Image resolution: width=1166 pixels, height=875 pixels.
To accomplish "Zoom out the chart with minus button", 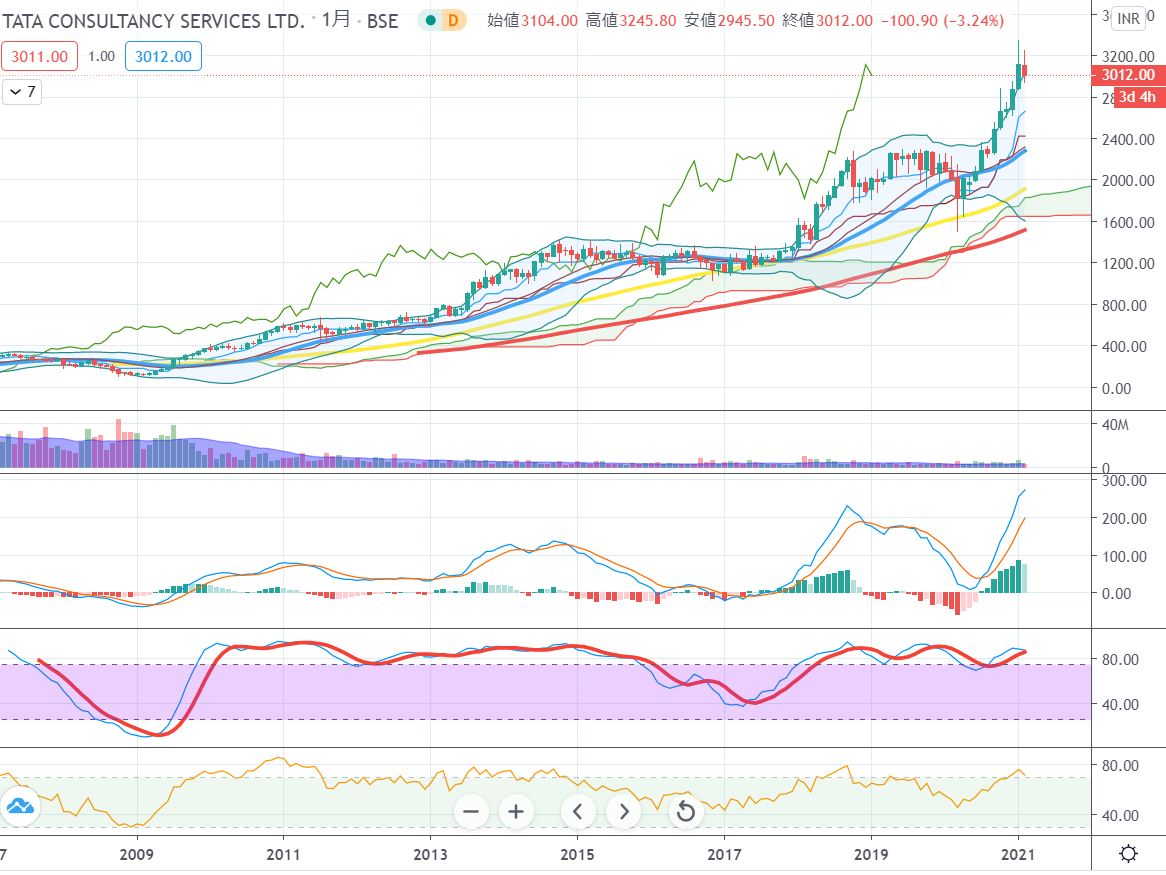I will [471, 811].
